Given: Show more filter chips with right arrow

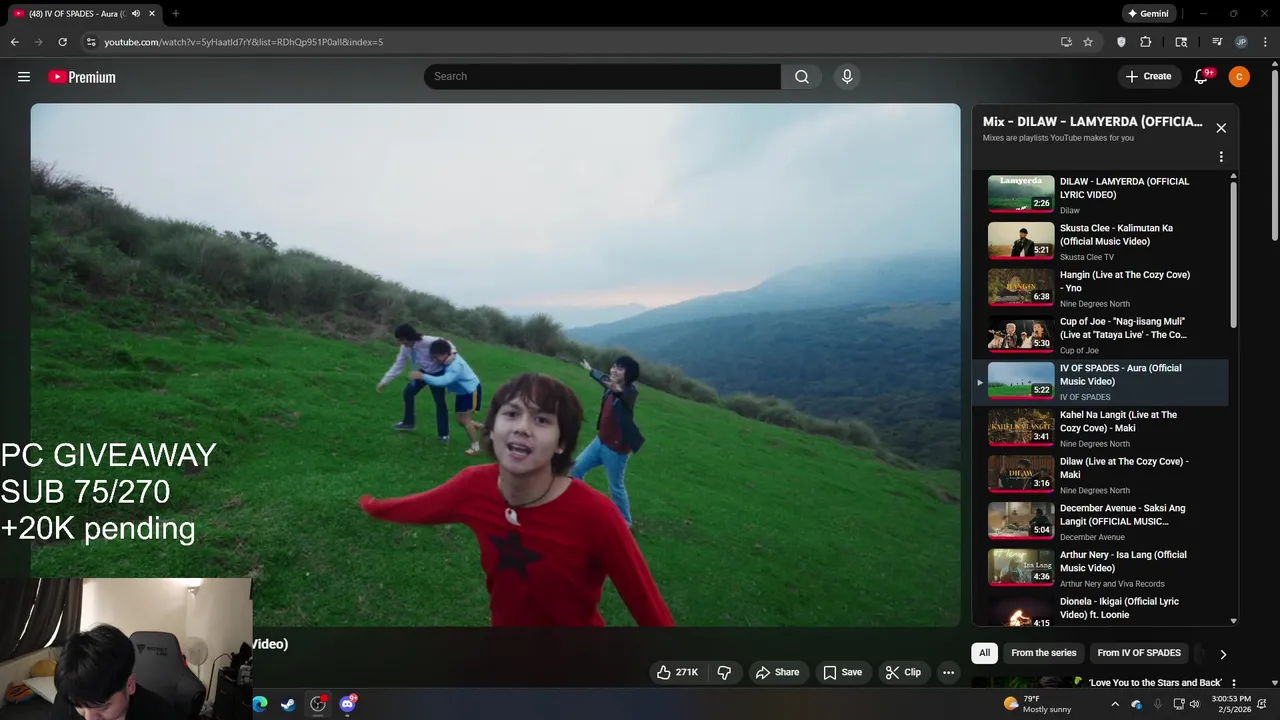Looking at the screenshot, I should tap(1222, 654).
